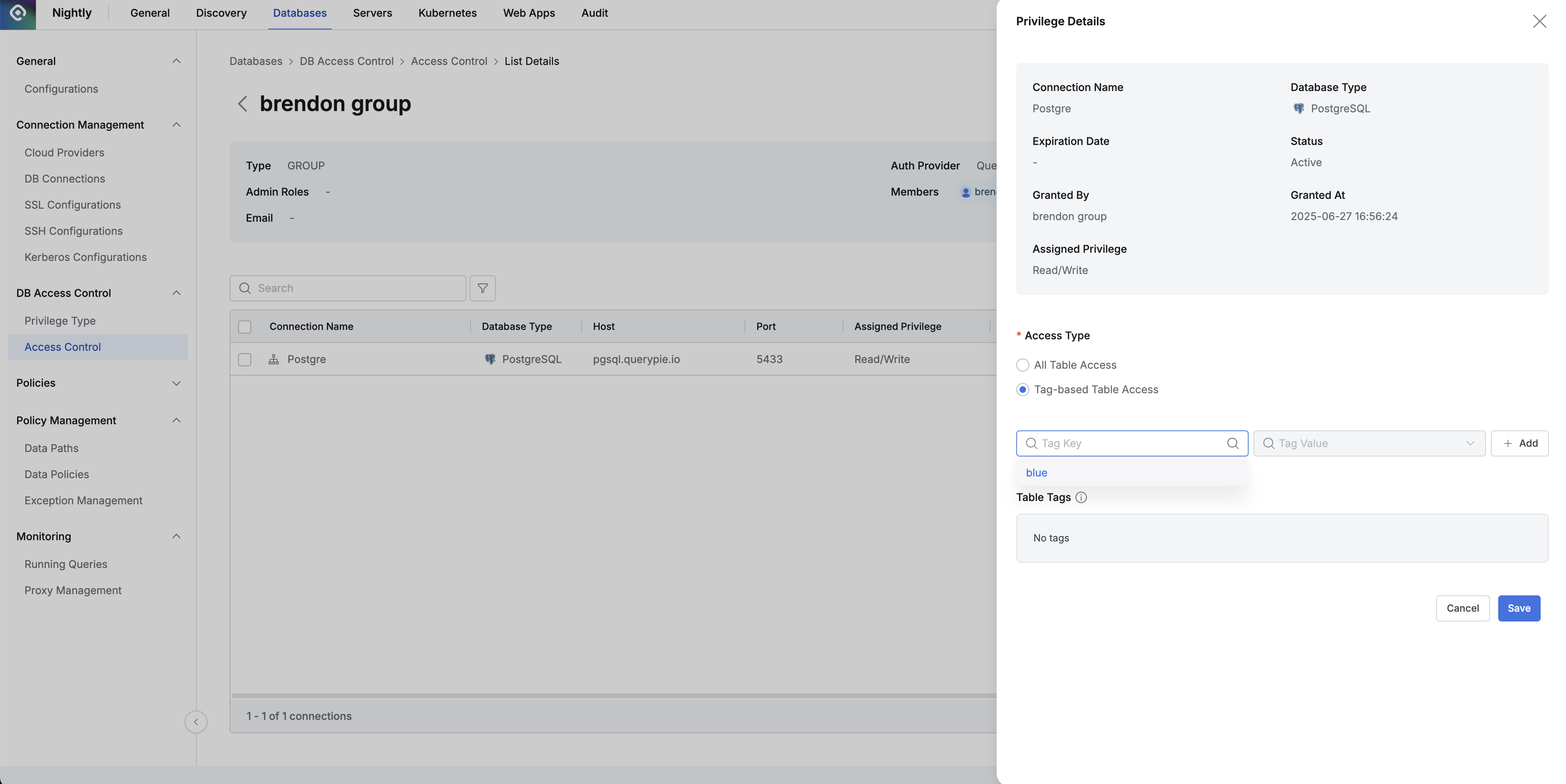Toggle the select-all header checkbox
The height and width of the screenshot is (784, 1566).
[x=244, y=326]
